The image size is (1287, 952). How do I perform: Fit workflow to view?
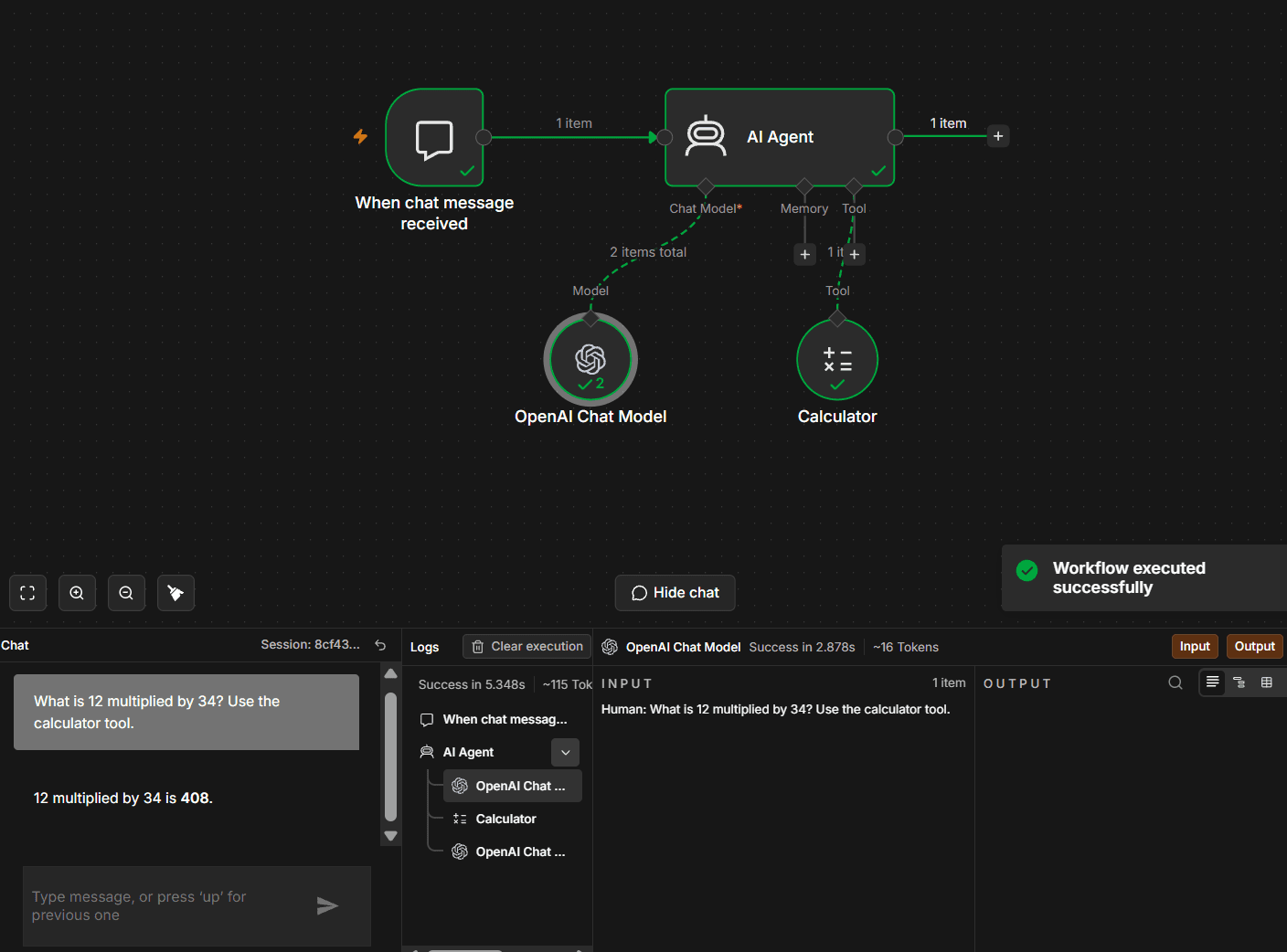(27, 593)
